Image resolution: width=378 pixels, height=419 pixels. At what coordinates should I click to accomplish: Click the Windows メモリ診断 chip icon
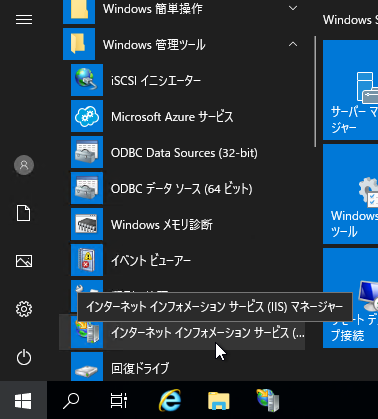tap(87, 224)
